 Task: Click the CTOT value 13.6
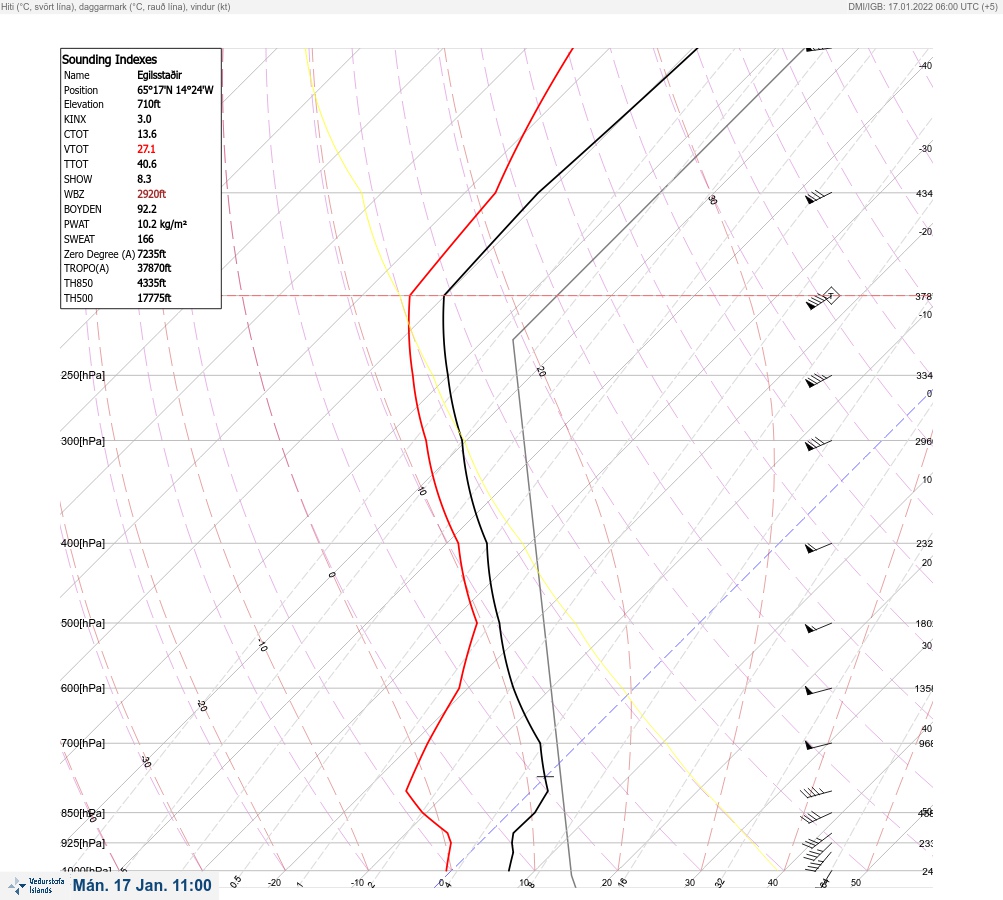(146, 134)
